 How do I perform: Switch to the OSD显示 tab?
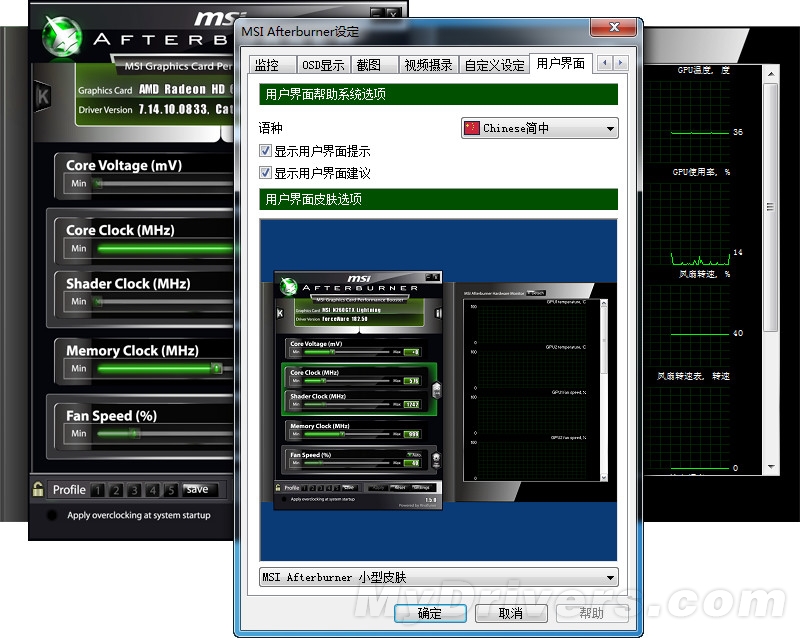322,64
